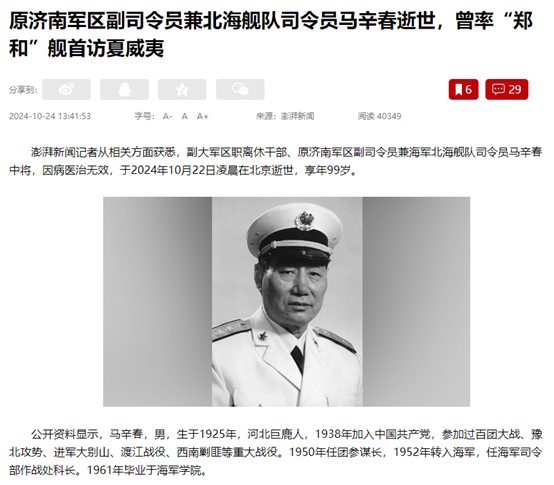Click the 分享到 share label
The height and width of the screenshot is (485, 554).
(23, 90)
